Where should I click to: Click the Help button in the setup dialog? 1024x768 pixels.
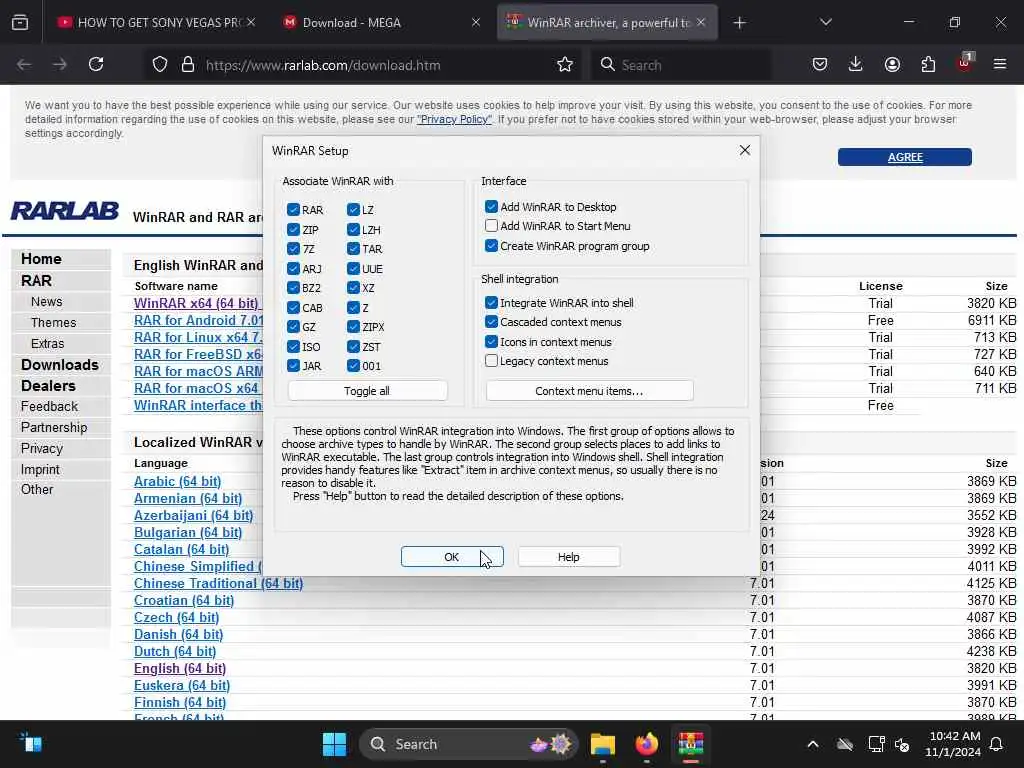568,556
